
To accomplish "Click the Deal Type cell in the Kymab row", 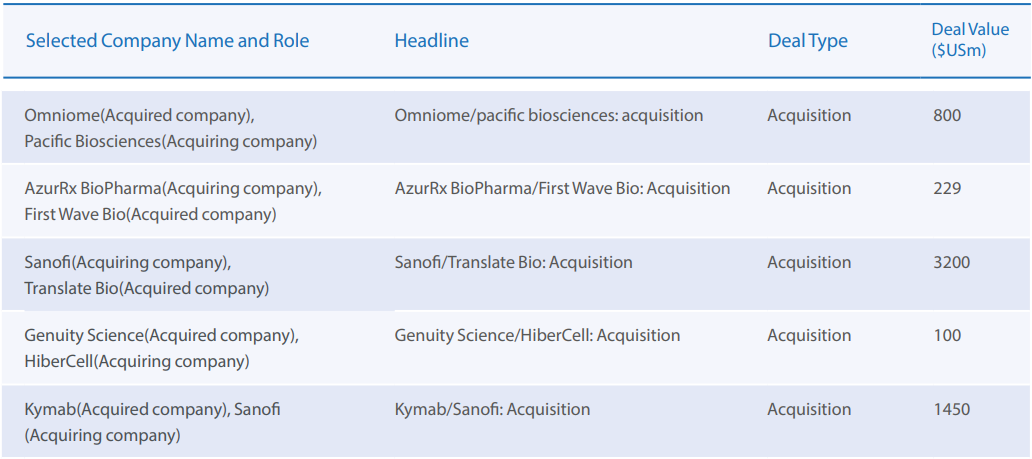I will (809, 410).
